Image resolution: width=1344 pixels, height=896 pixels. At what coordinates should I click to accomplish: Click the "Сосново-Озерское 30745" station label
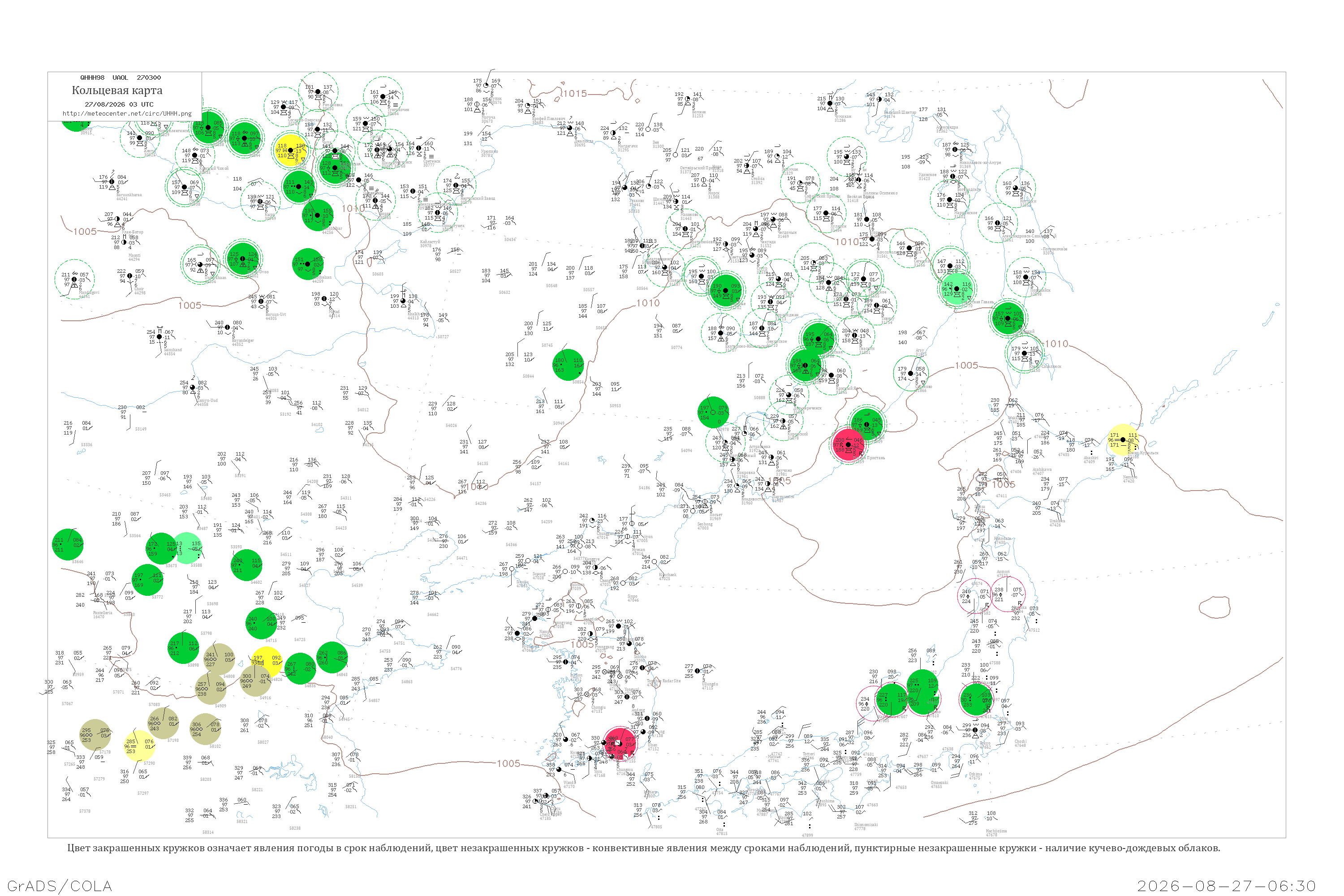(x=304, y=122)
